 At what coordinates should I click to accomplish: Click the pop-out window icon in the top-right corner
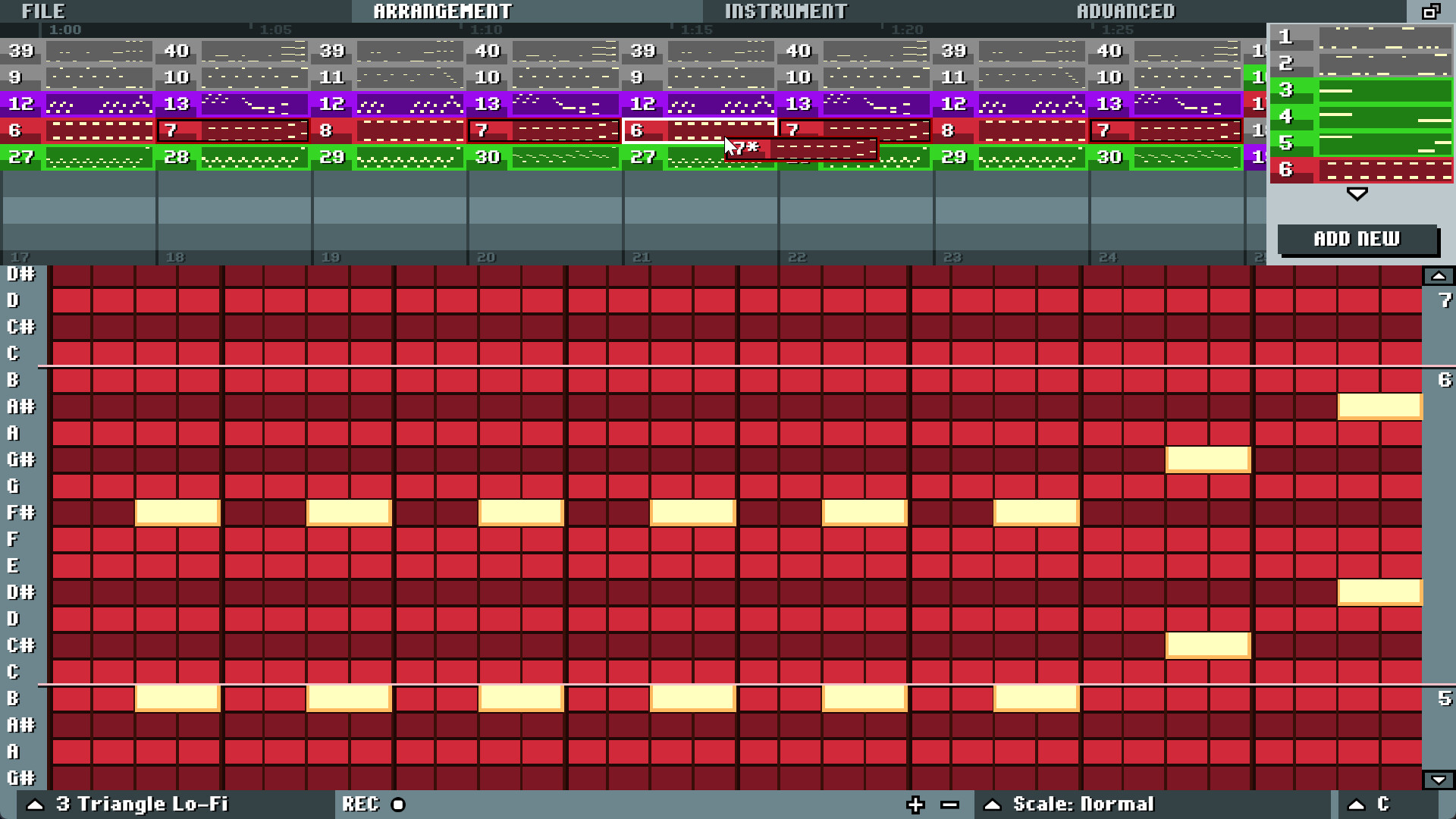(1432, 12)
